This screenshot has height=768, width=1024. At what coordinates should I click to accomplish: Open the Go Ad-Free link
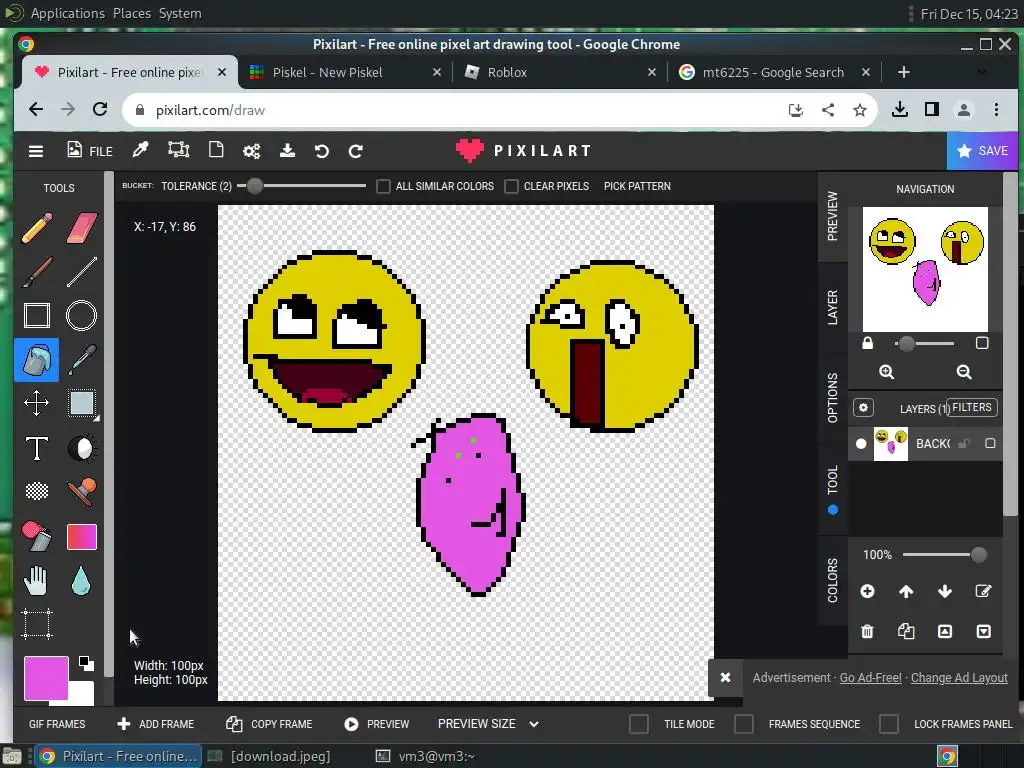pyautogui.click(x=870, y=678)
